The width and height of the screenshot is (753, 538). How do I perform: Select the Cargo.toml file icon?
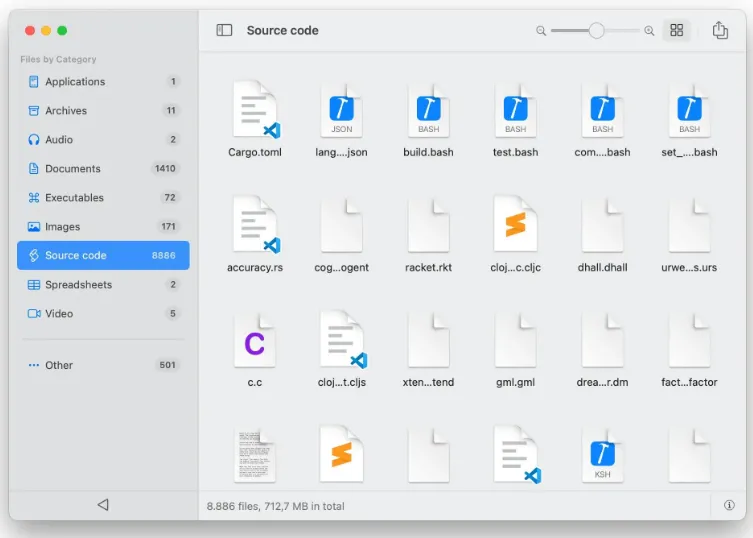pos(256,110)
